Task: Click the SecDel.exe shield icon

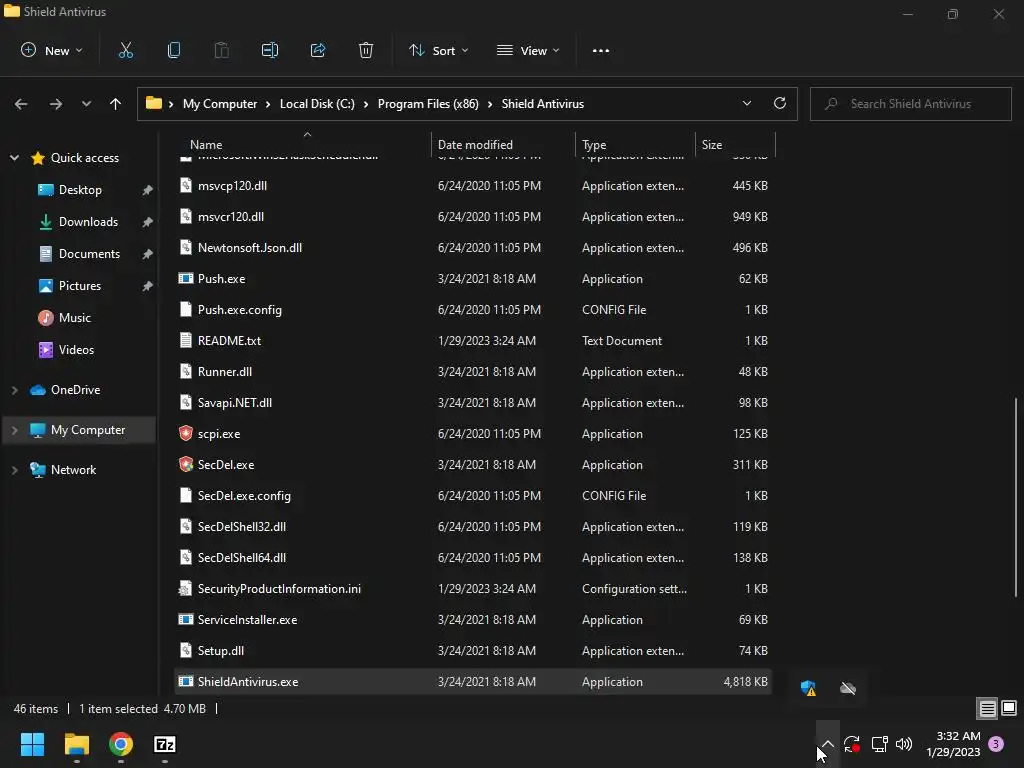Action: click(x=186, y=464)
